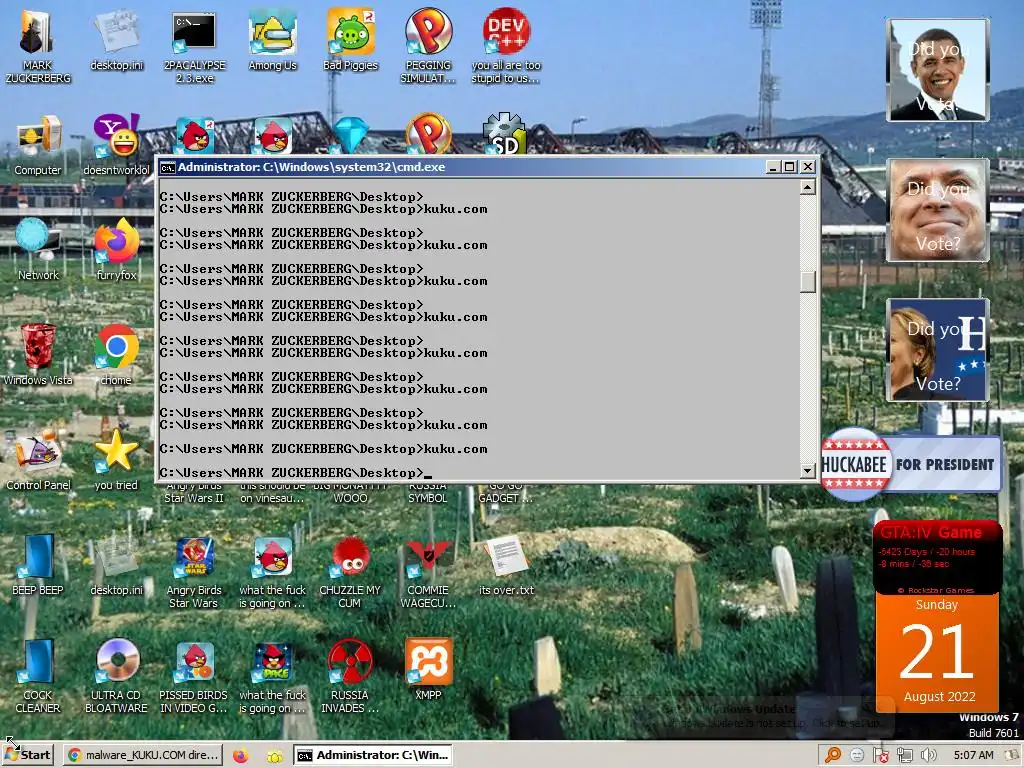Launch PISSED BIRDS IN VIDEO G... shortcut
Screen dimensions: 1024x768
point(194,675)
